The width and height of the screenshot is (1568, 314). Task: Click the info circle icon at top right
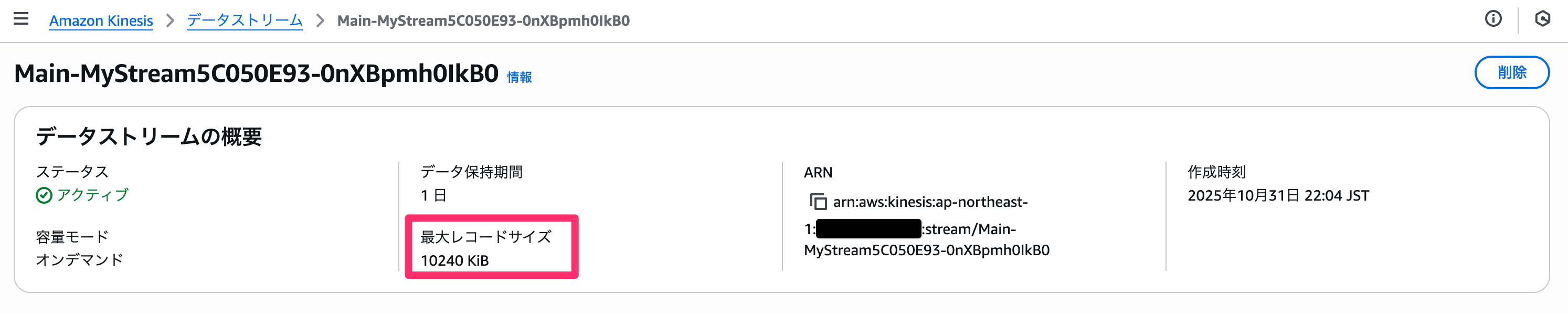pyautogui.click(x=1493, y=19)
